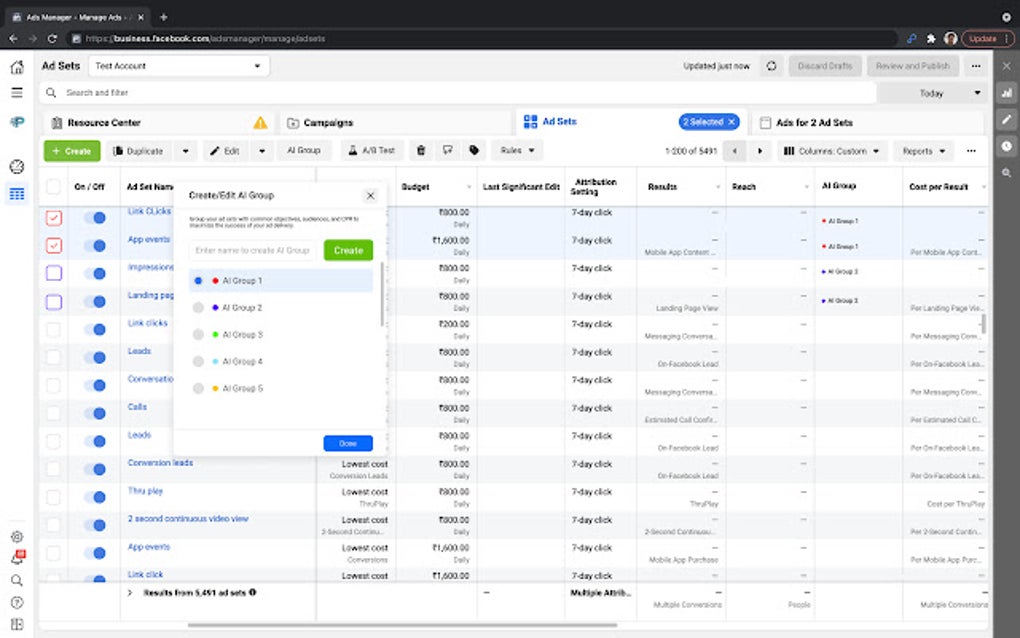Check the Impressions row checkbox
1020x638 pixels.
tap(54, 273)
